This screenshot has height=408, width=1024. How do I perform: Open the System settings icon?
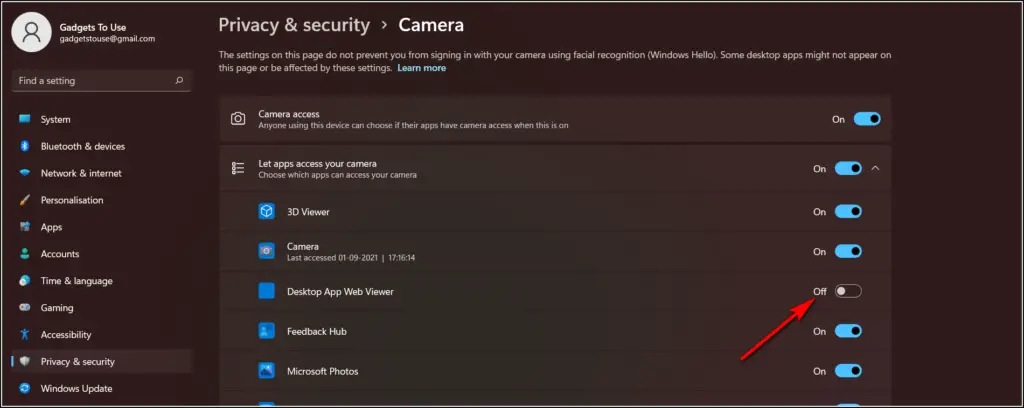(x=25, y=119)
